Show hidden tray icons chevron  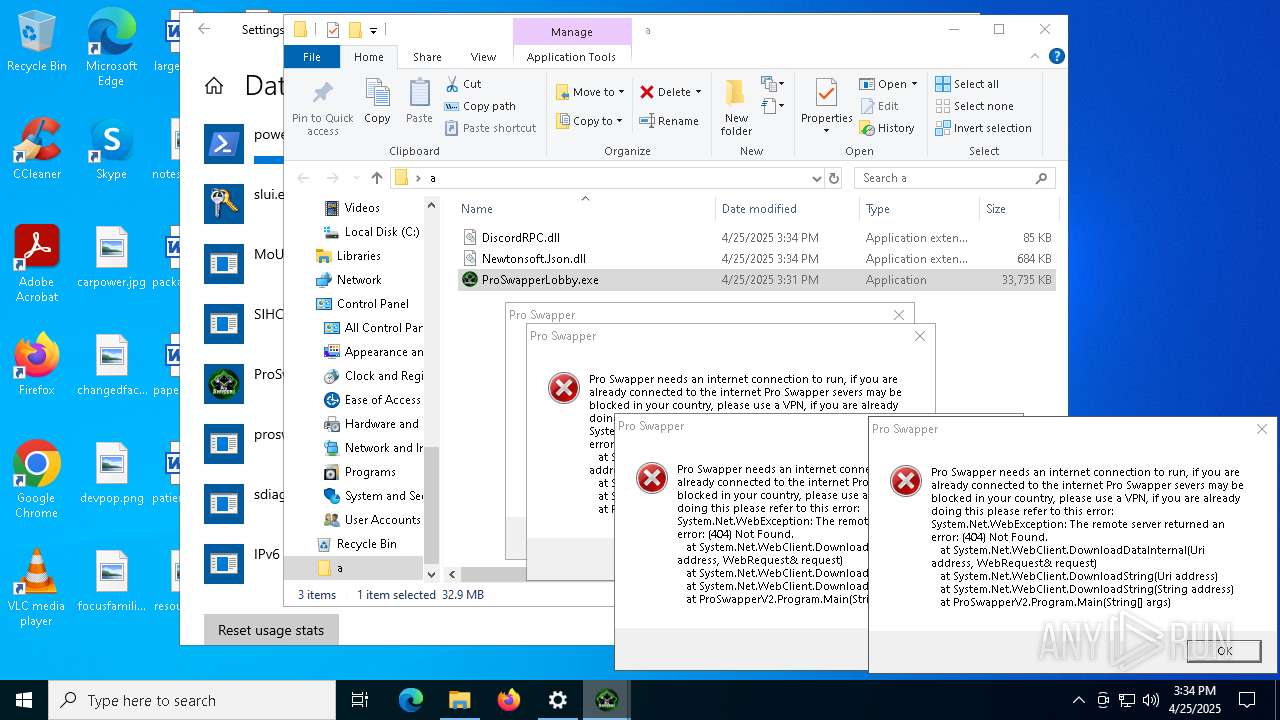point(1078,700)
